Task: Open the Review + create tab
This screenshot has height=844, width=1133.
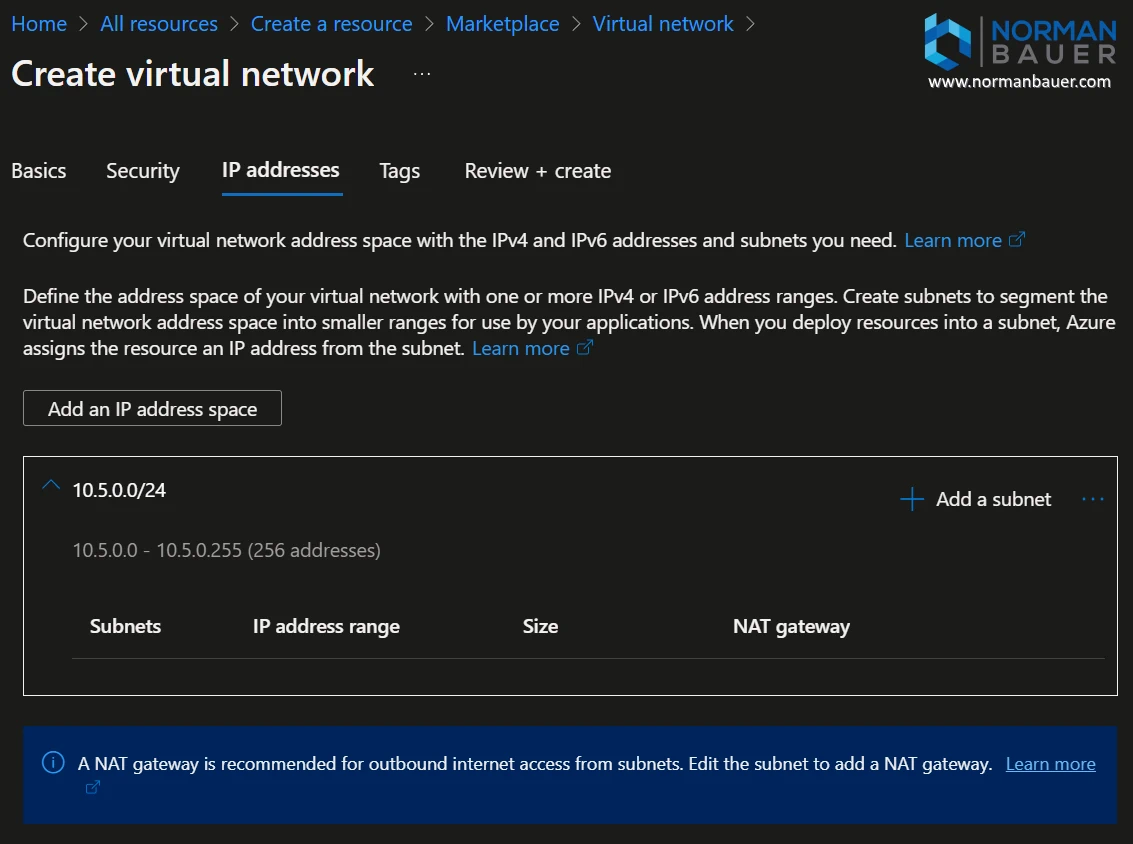Action: [538, 171]
